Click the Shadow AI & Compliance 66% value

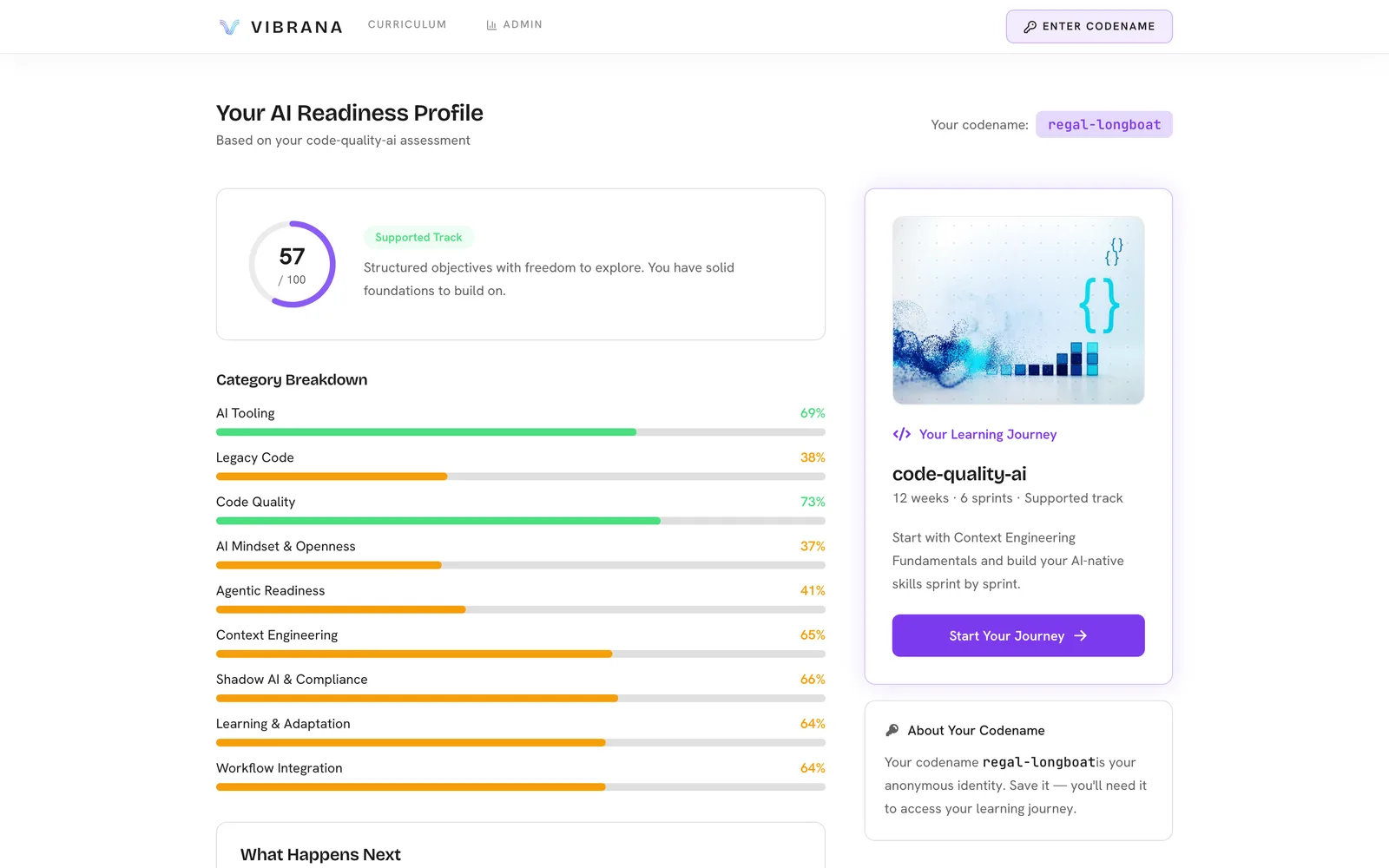tap(813, 680)
